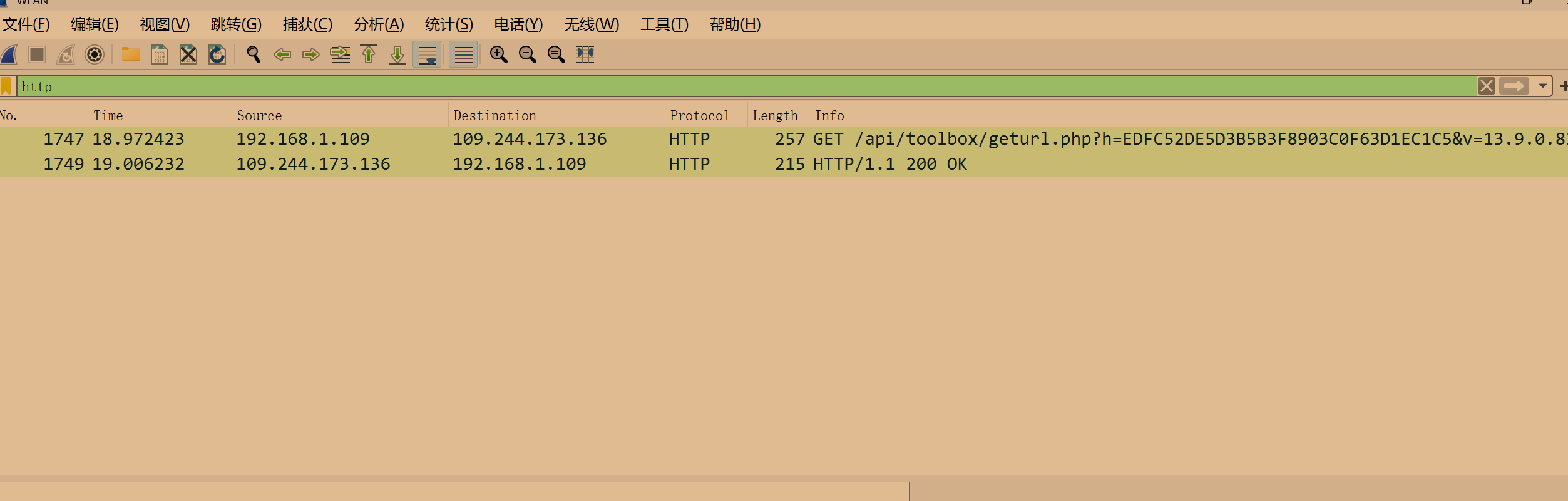Start capture with the shark fin icon
1568x501 pixels.
9,55
